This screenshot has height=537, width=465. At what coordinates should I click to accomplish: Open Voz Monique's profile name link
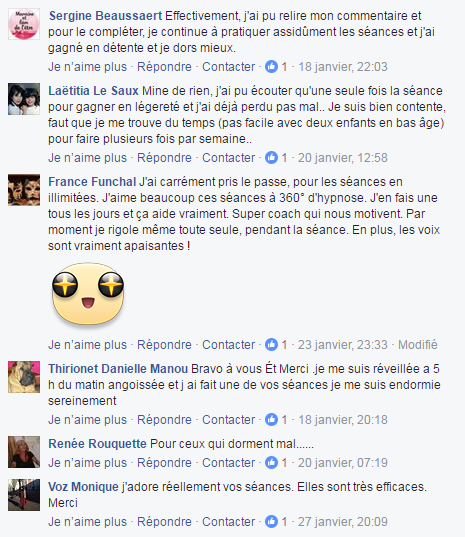coord(83,487)
